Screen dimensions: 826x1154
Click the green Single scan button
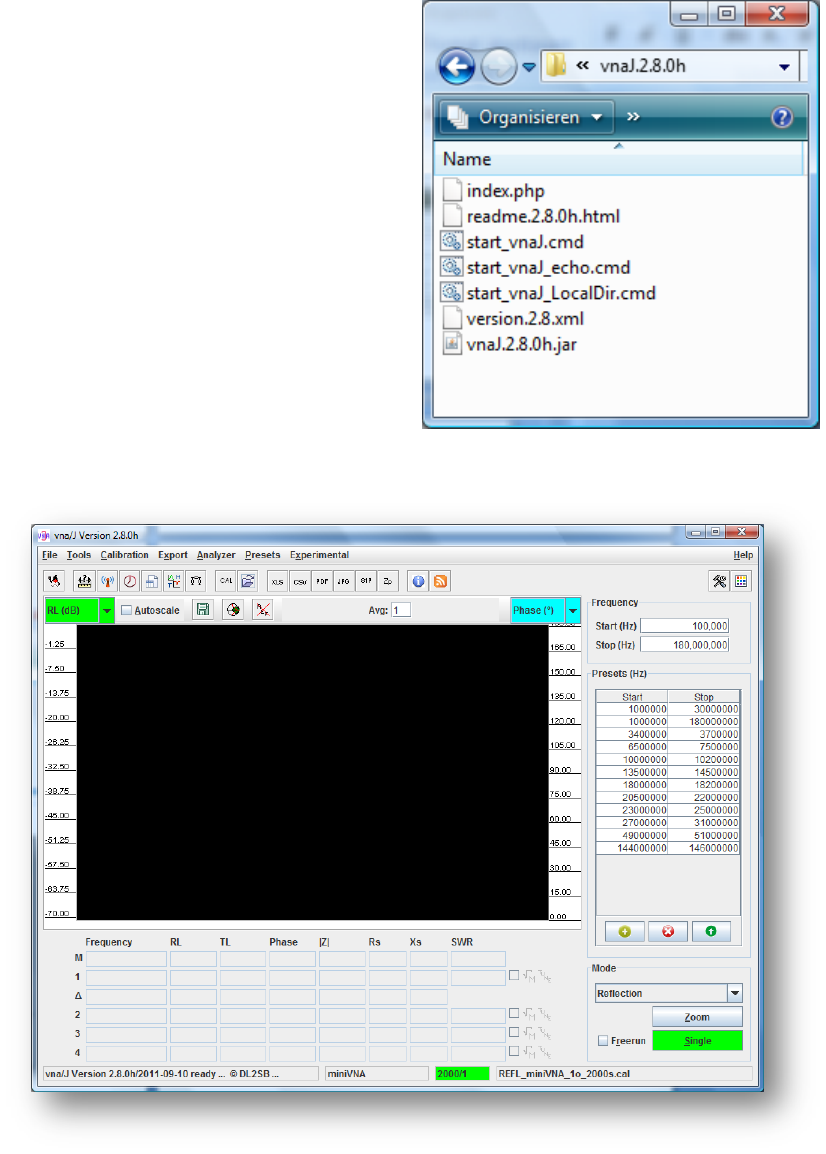[697, 1041]
